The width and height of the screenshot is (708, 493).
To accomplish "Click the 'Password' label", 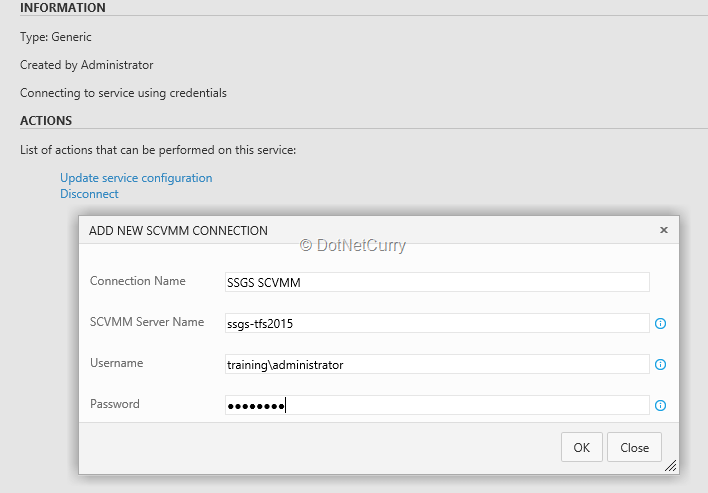I will click(115, 404).
